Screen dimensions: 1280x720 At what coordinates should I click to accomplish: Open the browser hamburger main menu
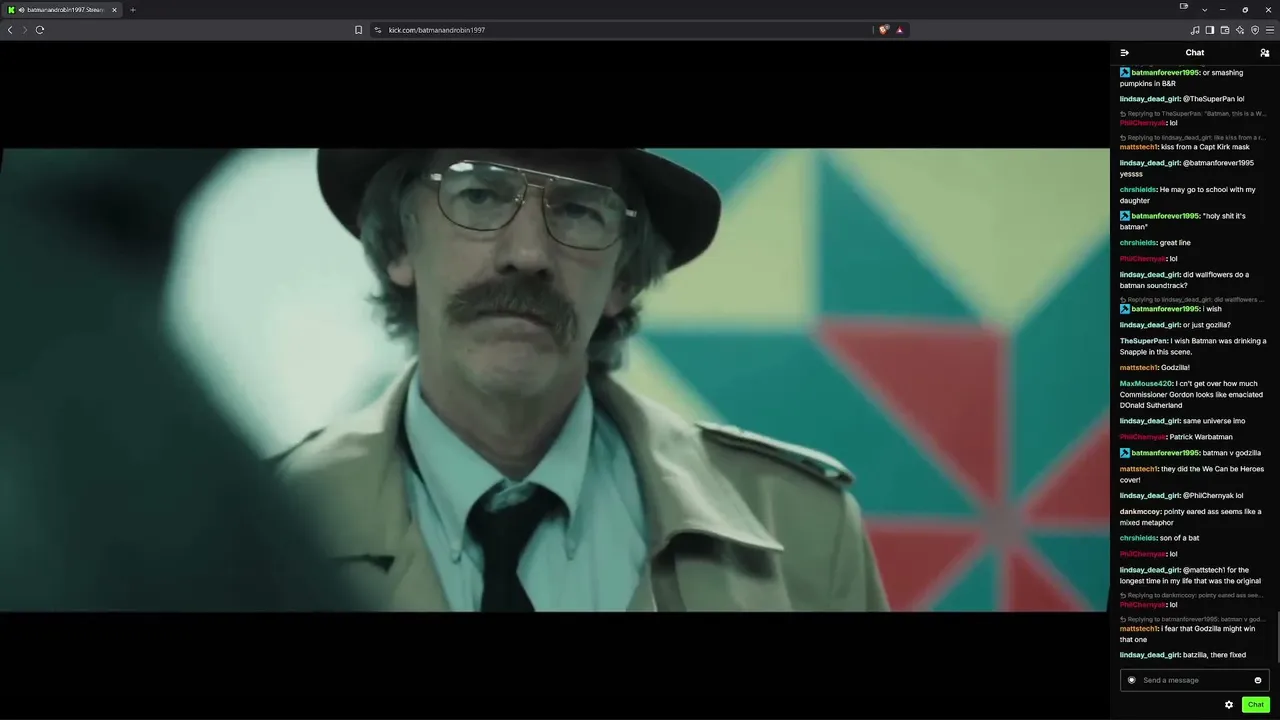coord(1270,30)
